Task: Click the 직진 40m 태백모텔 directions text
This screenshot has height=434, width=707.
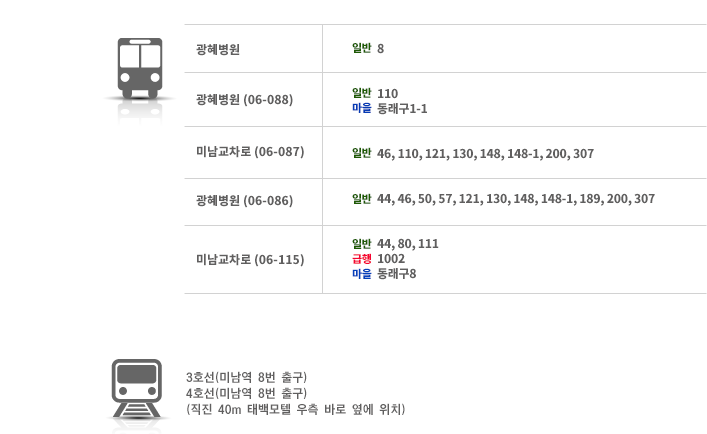Action: coord(296,409)
